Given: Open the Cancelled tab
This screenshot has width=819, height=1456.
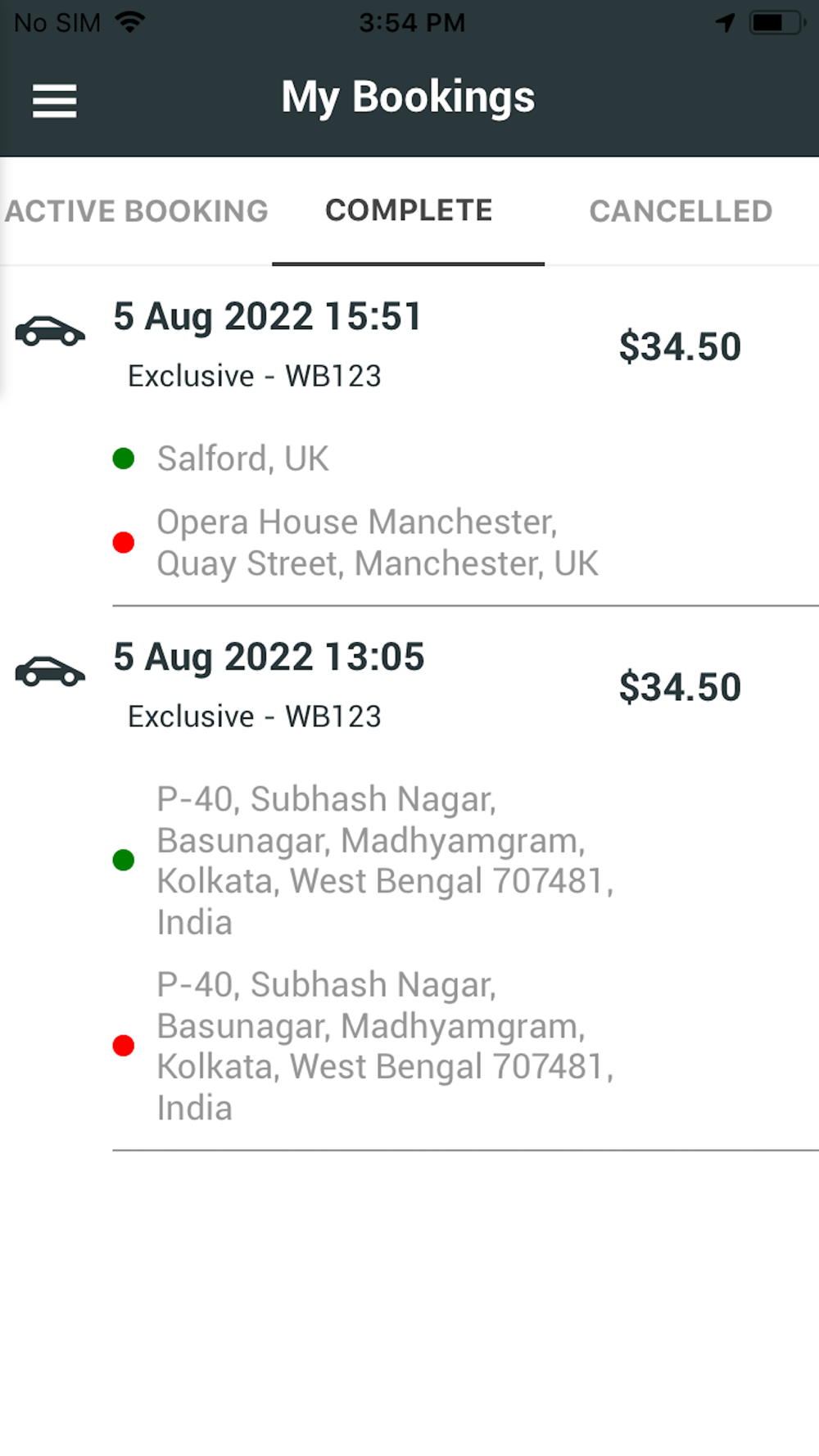Looking at the screenshot, I should pos(681,211).
